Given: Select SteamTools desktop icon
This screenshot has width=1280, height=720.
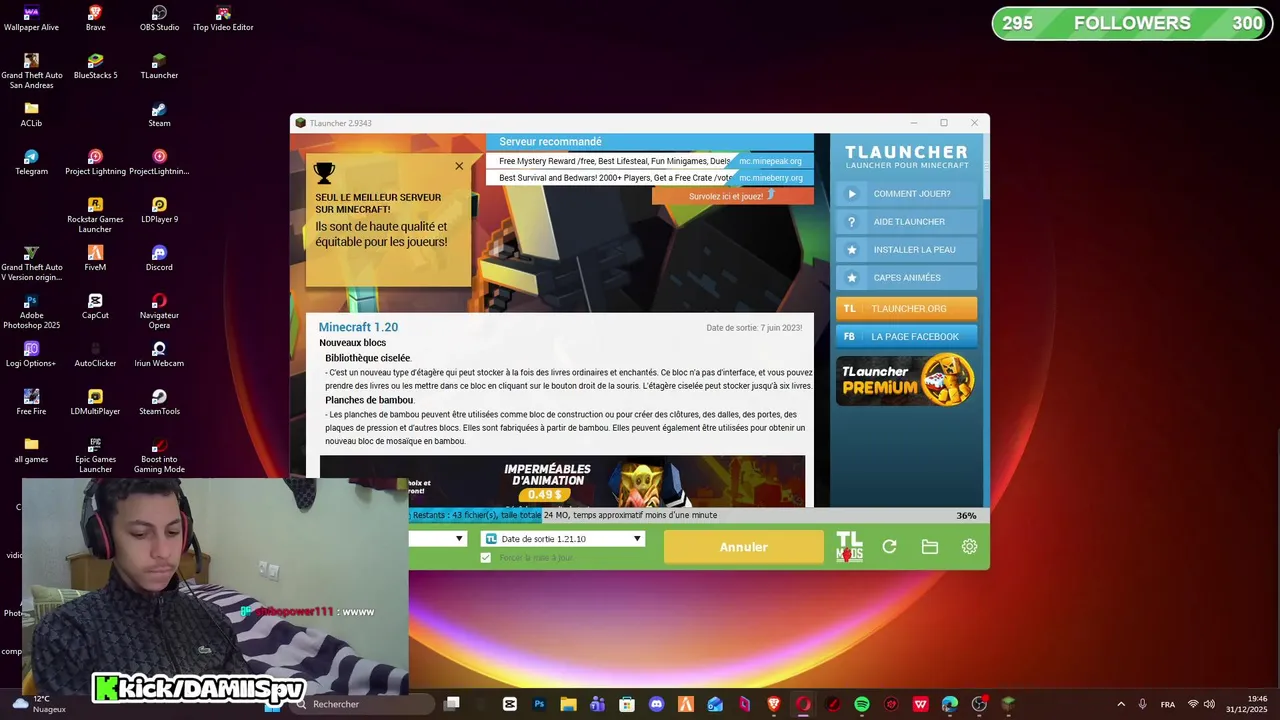Looking at the screenshot, I should (159, 401).
